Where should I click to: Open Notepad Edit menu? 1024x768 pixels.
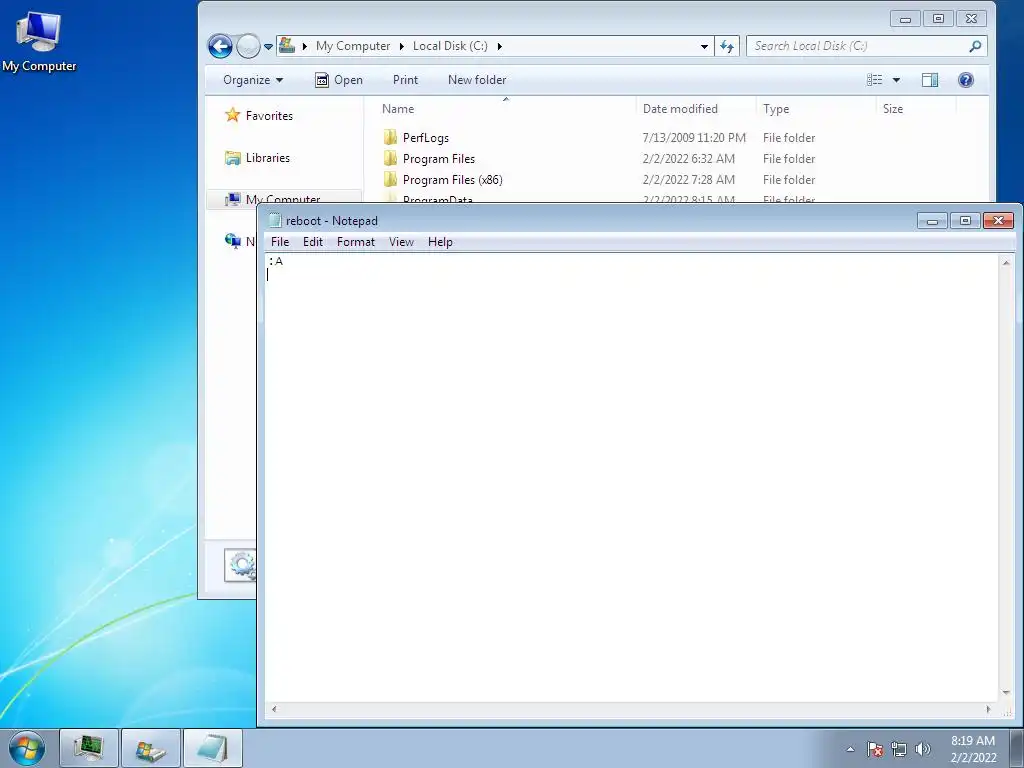(x=313, y=242)
